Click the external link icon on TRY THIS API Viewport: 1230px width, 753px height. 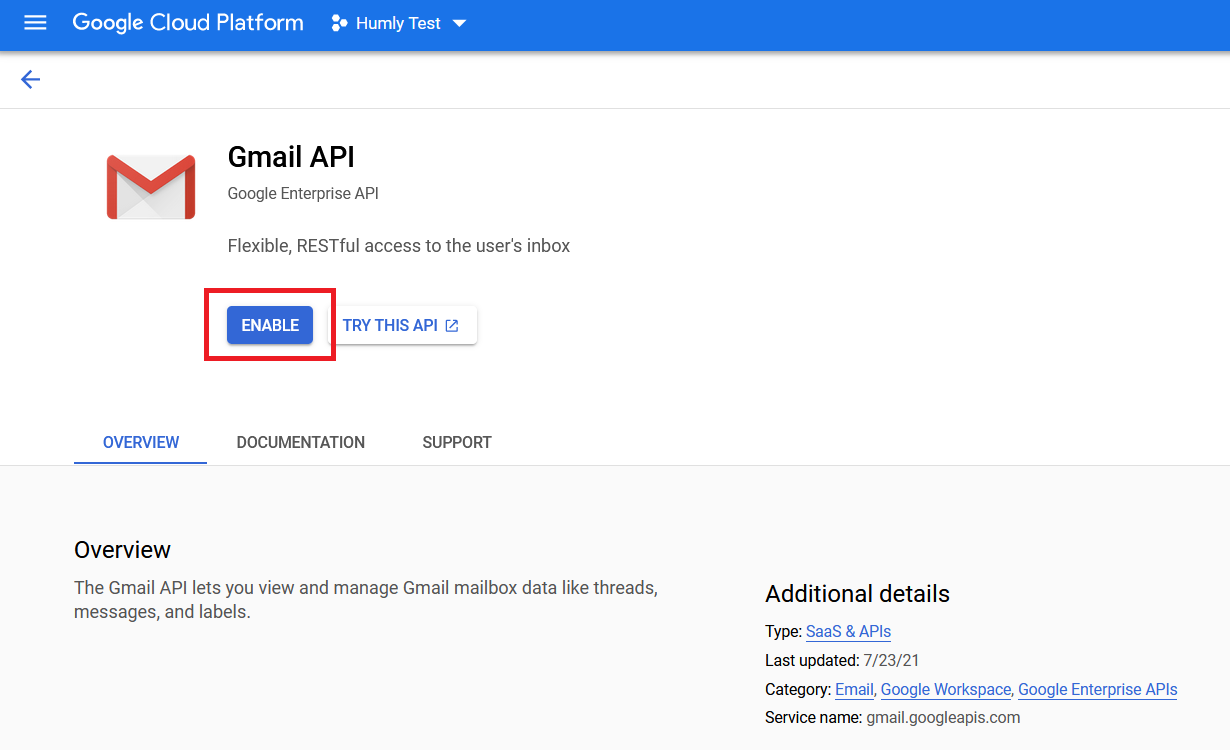(x=451, y=324)
